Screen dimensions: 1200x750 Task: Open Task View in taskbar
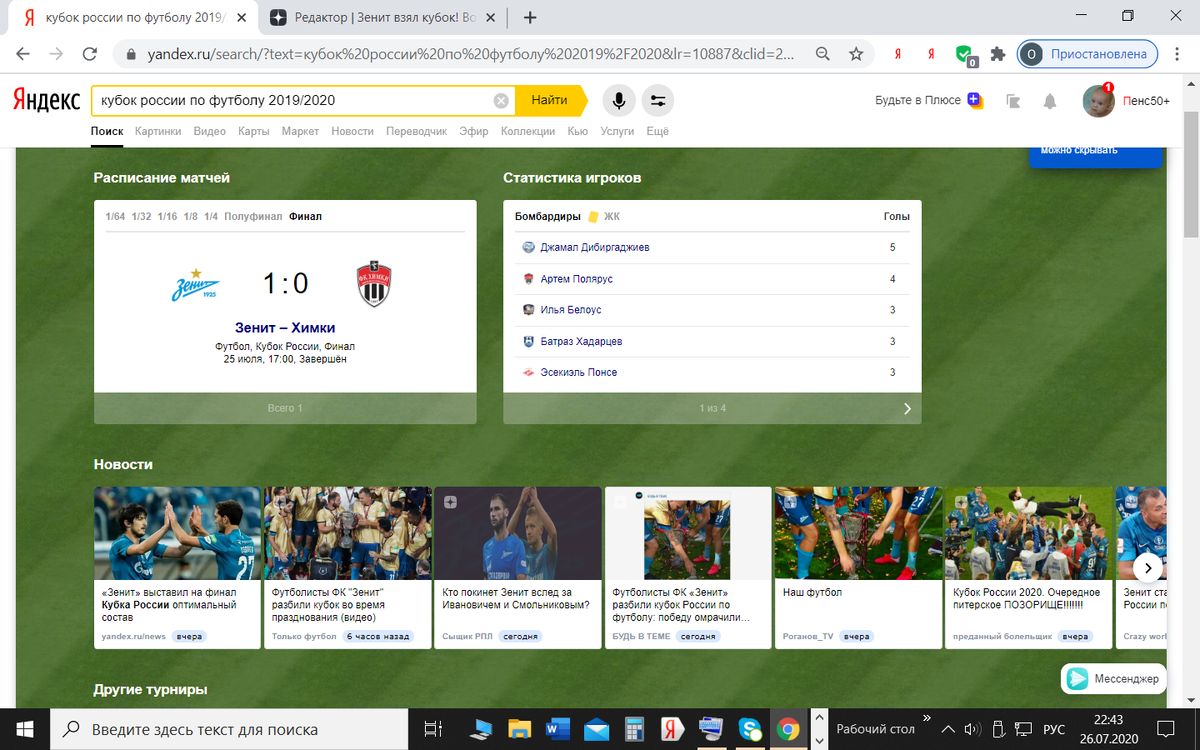point(432,729)
